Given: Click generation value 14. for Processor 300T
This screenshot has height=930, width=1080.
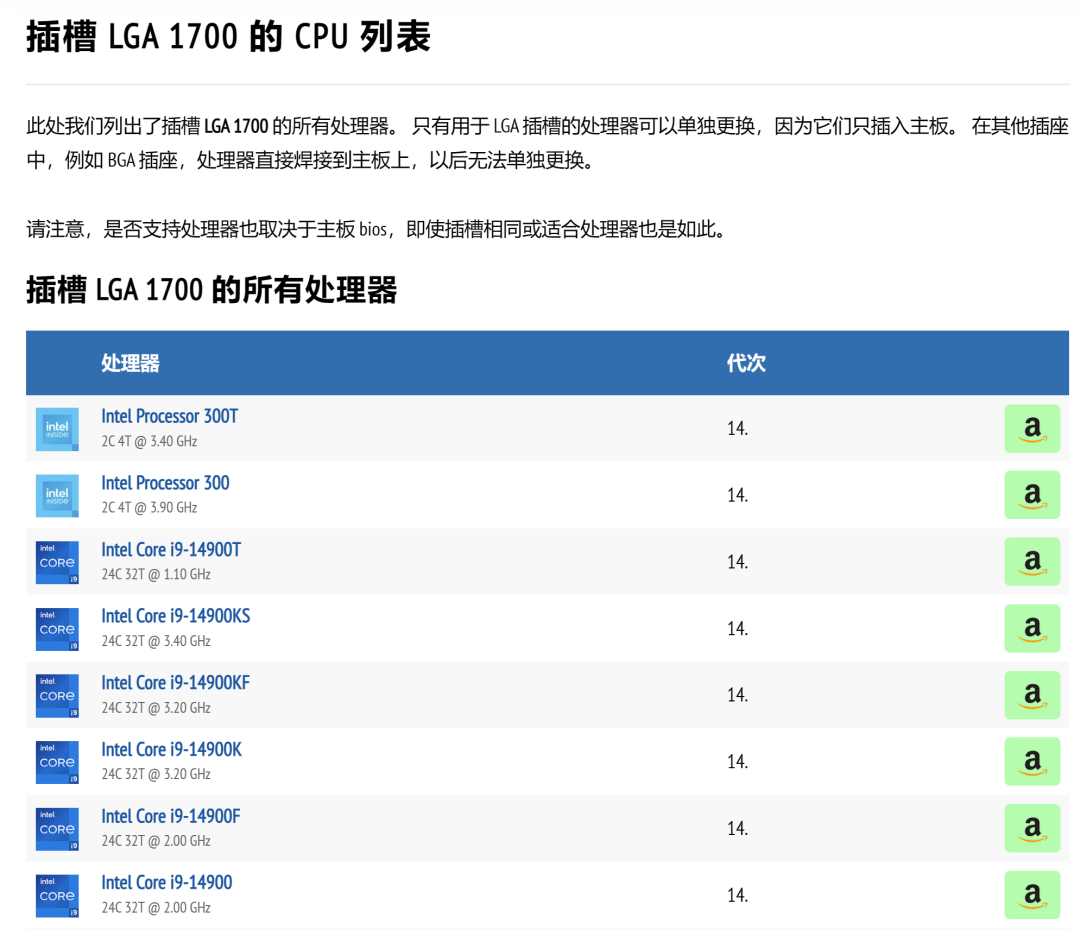Looking at the screenshot, I should click(737, 428).
